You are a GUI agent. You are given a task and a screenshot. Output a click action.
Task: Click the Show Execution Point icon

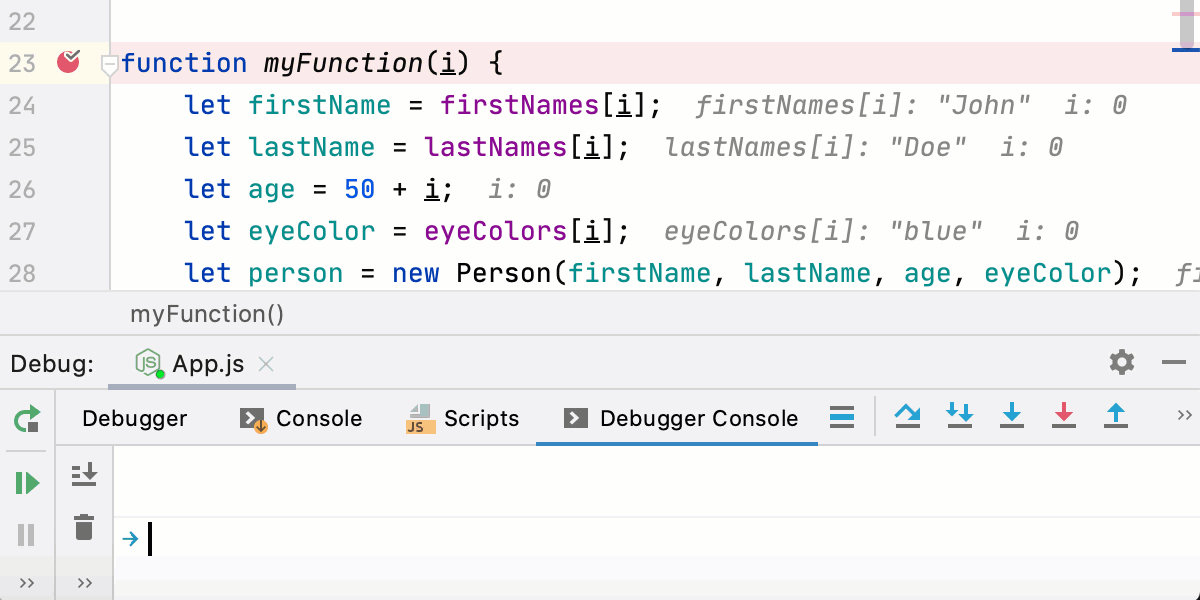(x=842, y=418)
